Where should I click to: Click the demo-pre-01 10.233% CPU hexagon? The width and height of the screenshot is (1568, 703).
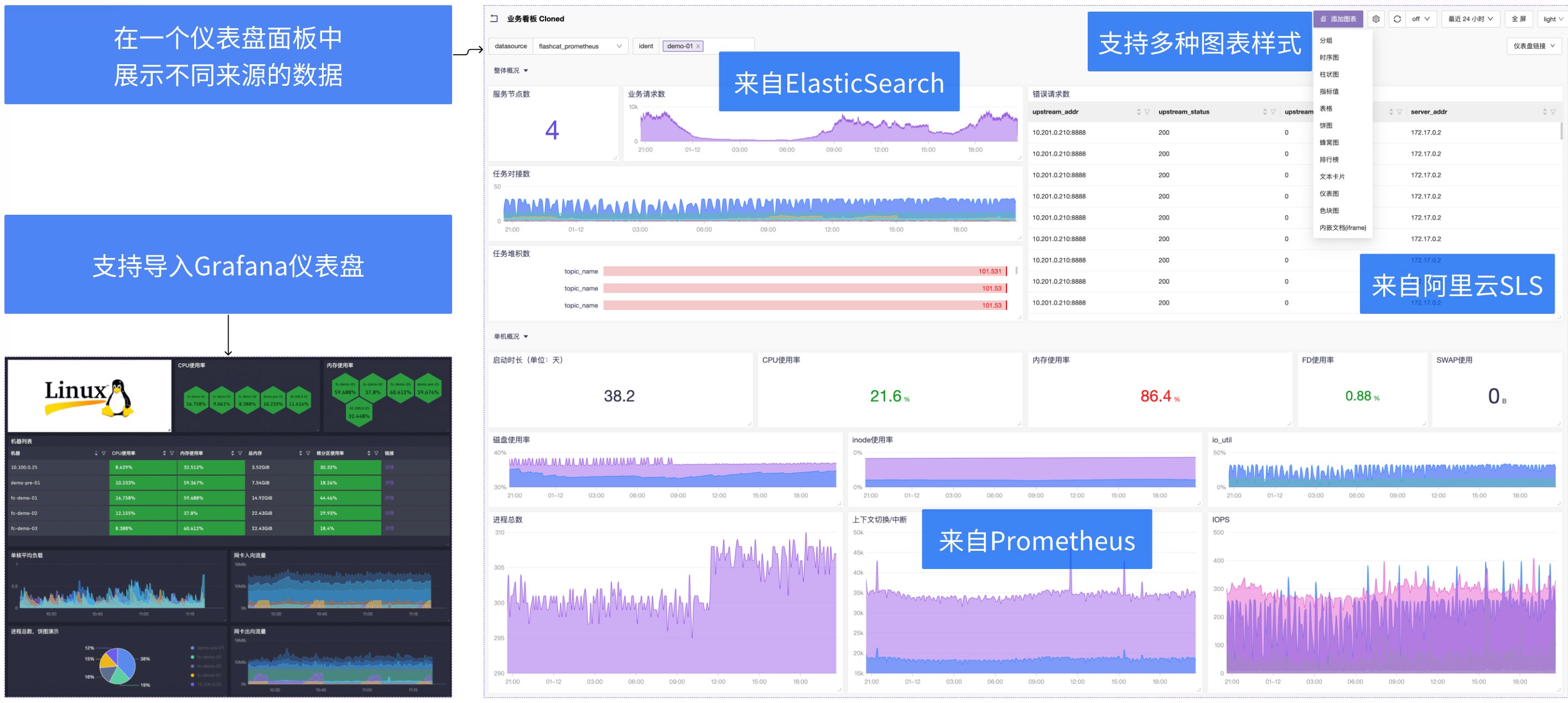tap(273, 400)
